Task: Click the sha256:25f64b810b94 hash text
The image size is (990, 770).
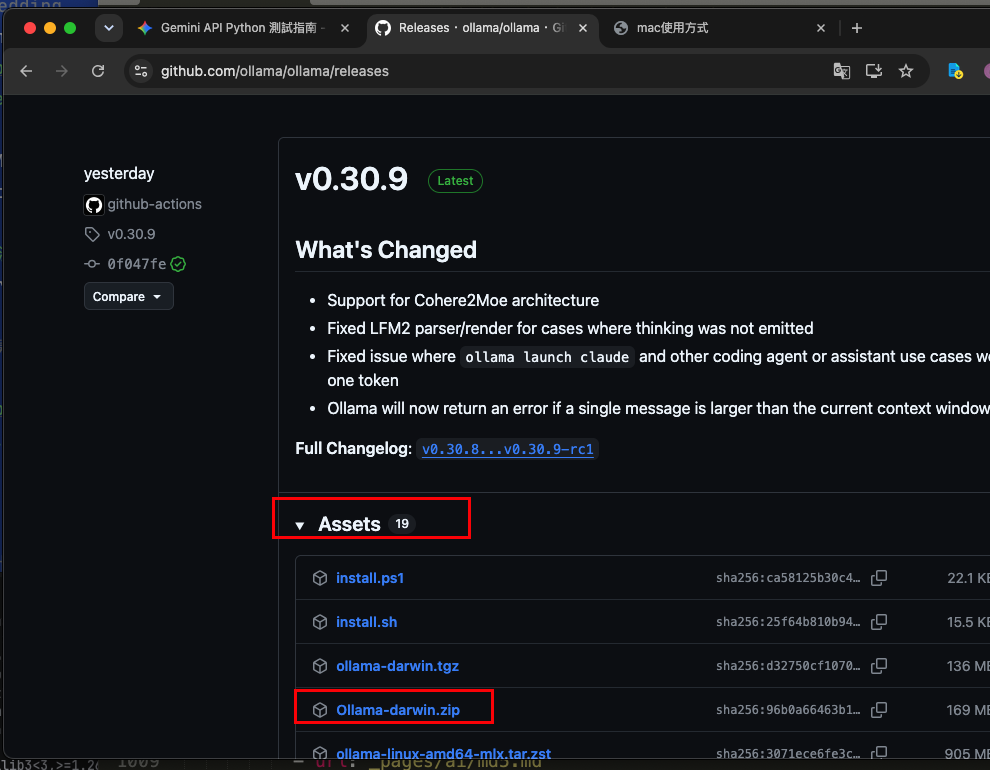Action: coord(788,622)
